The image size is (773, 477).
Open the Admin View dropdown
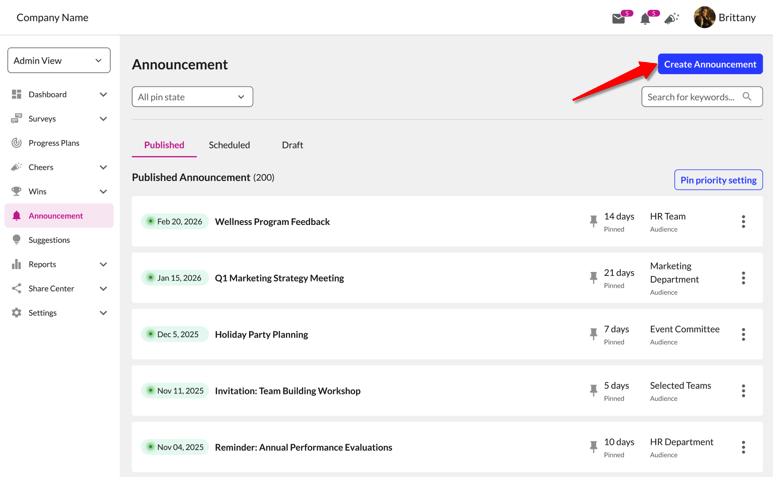(x=59, y=60)
